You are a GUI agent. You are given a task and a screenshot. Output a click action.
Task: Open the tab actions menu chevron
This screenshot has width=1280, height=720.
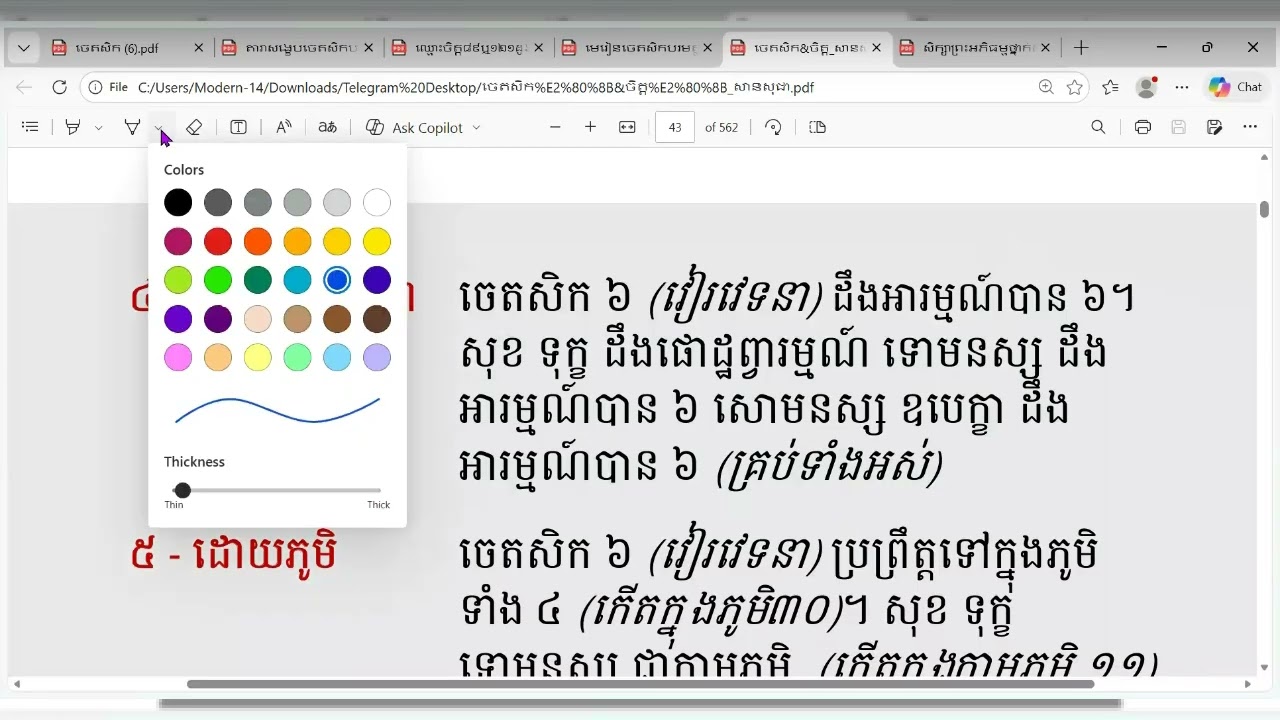(x=24, y=47)
